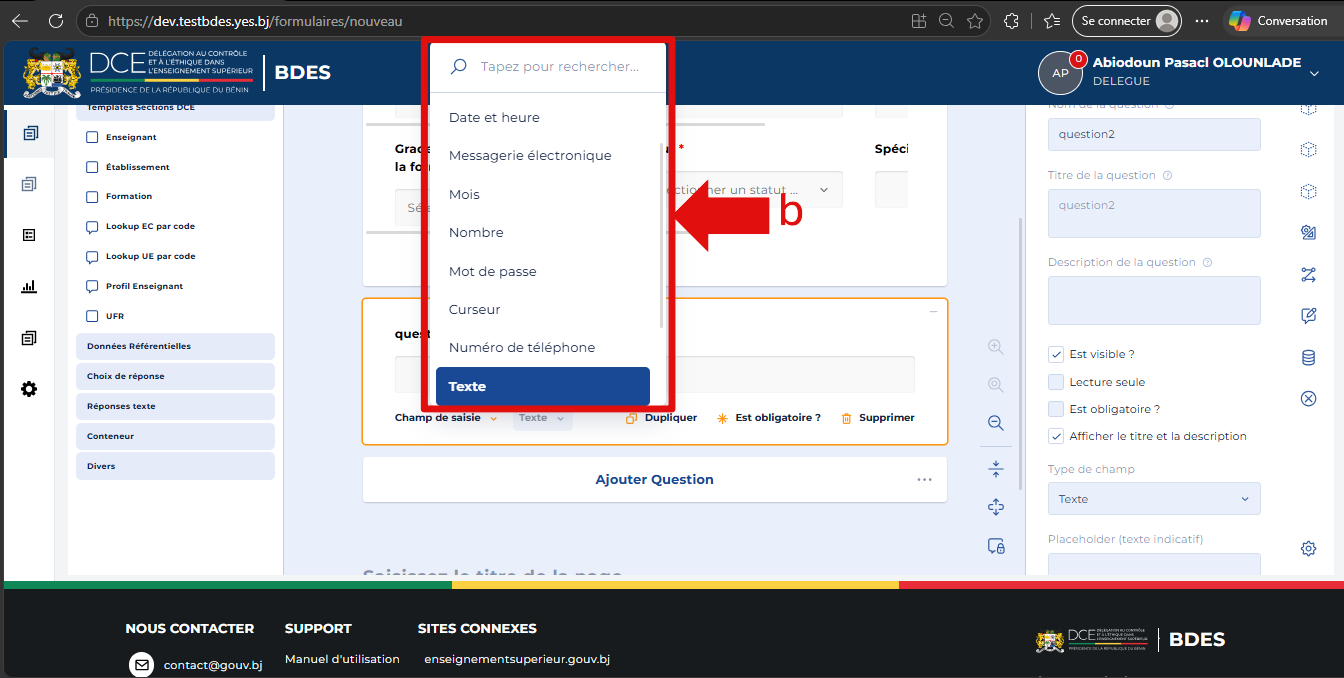Click the circled X icon in right toolbar
The image size is (1344, 678).
[x=1308, y=398]
